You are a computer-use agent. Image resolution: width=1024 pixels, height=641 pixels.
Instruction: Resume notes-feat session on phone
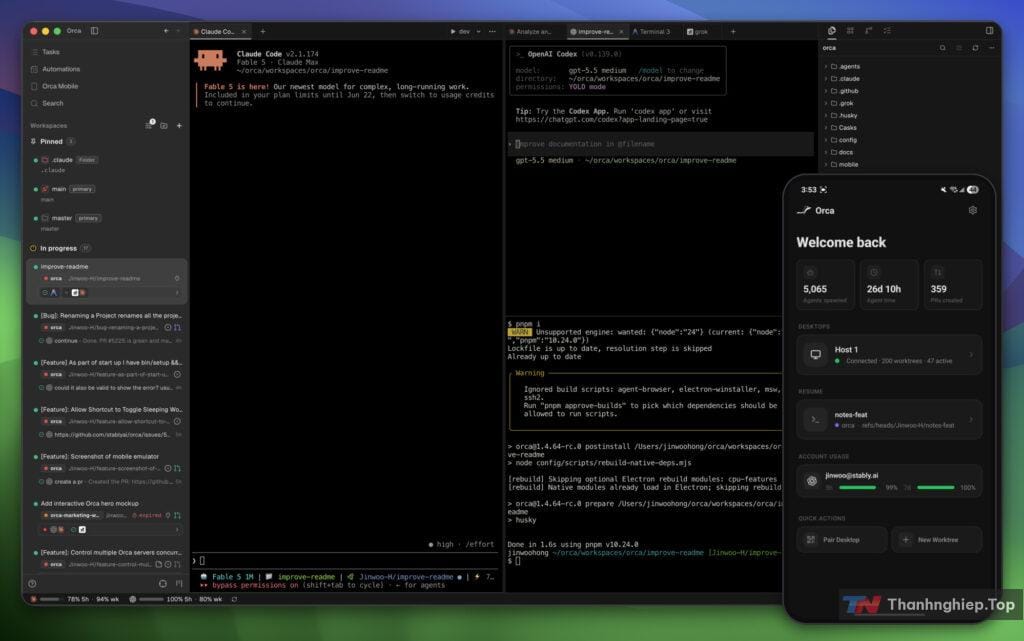click(889, 419)
